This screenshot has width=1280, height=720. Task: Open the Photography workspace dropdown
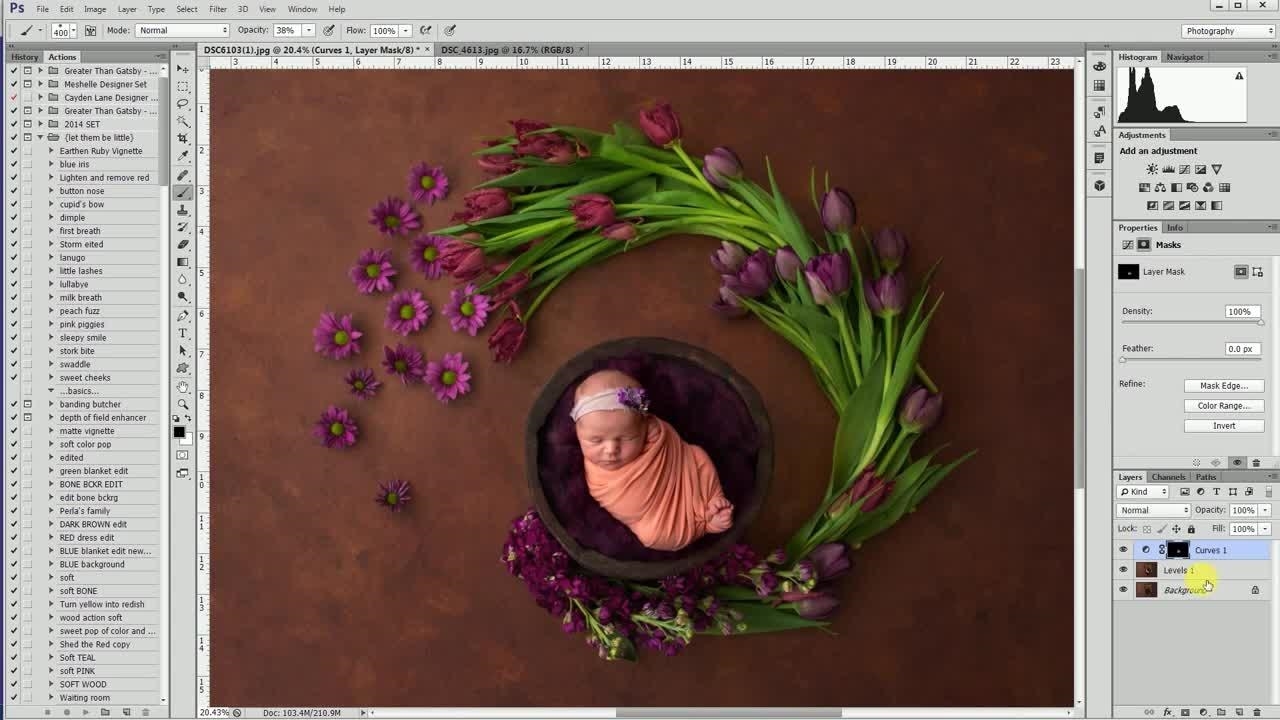point(1228,31)
